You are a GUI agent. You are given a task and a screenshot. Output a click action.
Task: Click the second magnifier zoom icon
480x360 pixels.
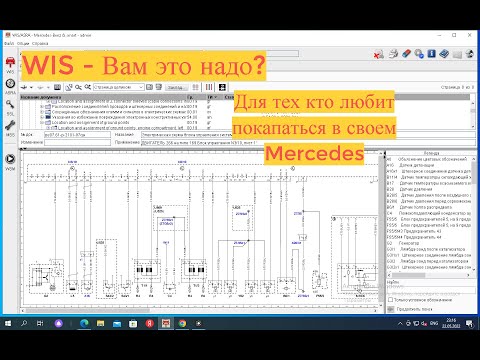coord(87,87)
